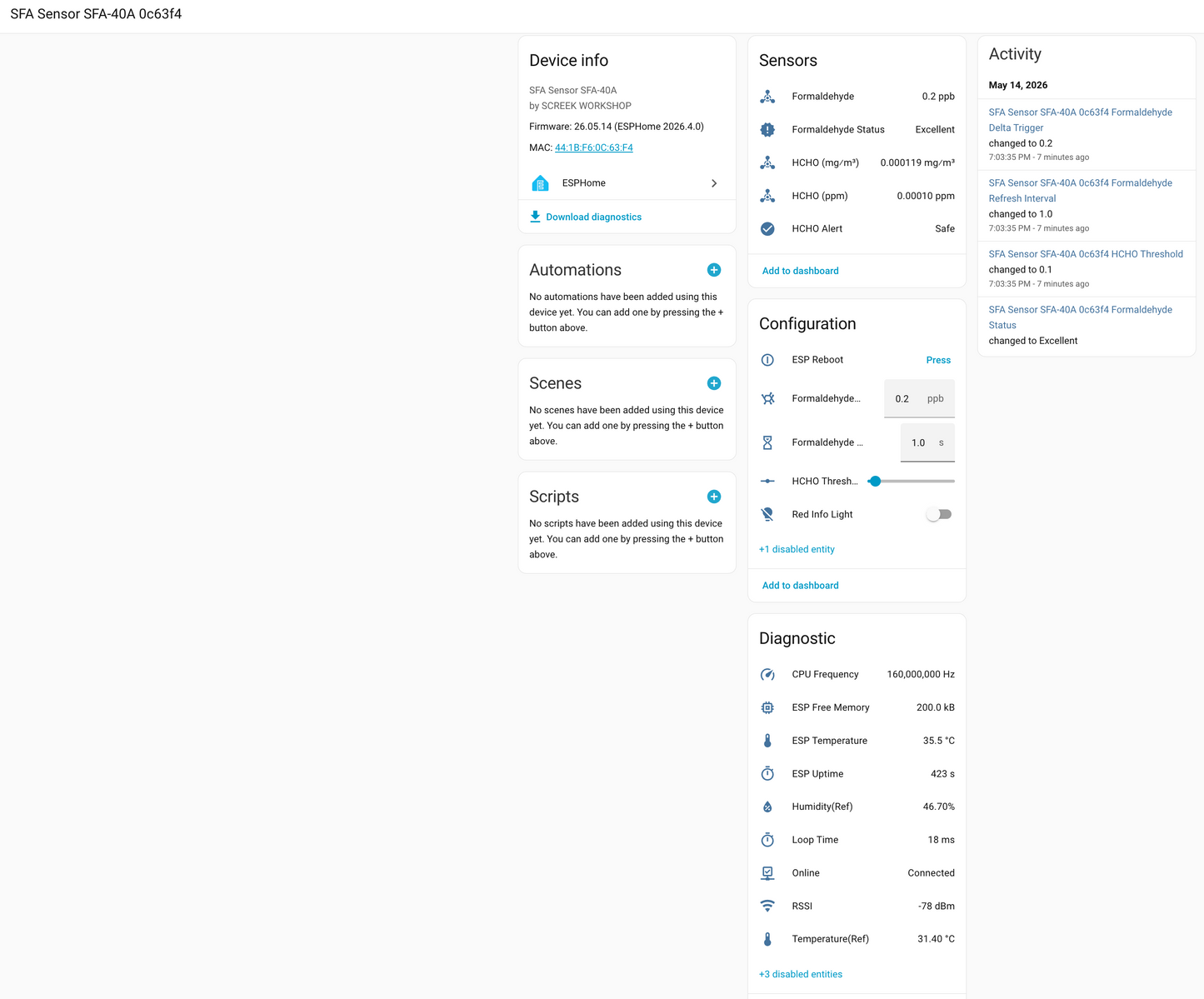Adjust the HCHO Threshold slider handle
The image size is (1204, 999).
point(875,482)
